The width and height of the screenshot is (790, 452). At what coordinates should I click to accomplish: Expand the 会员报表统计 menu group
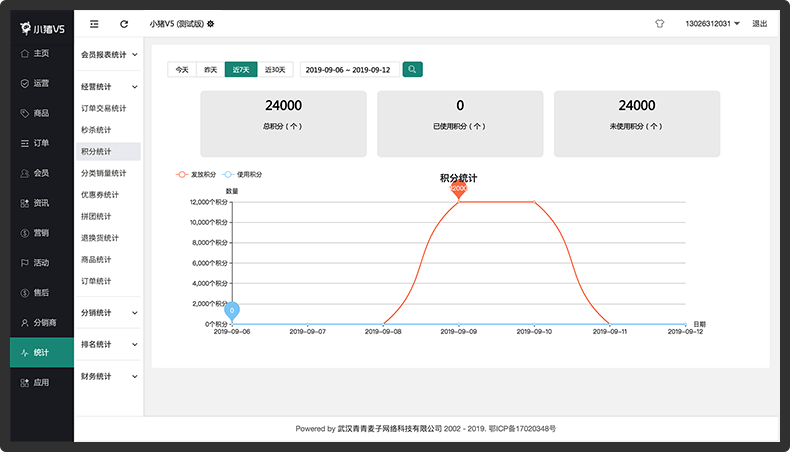click(109, 54)
